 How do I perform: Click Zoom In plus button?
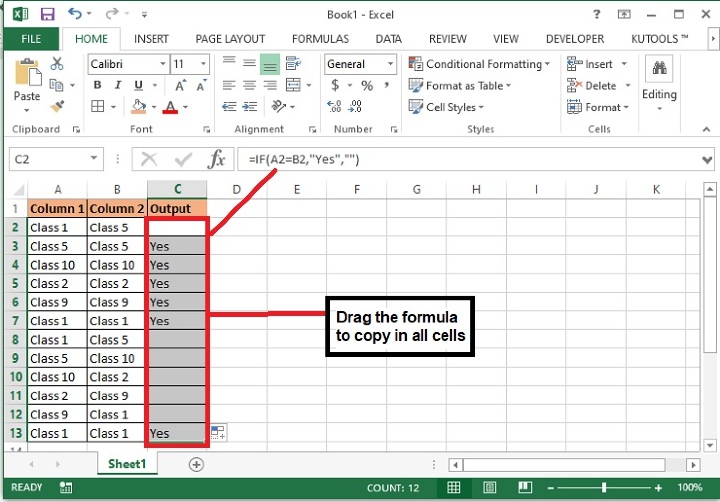click(x=658, y=488)
